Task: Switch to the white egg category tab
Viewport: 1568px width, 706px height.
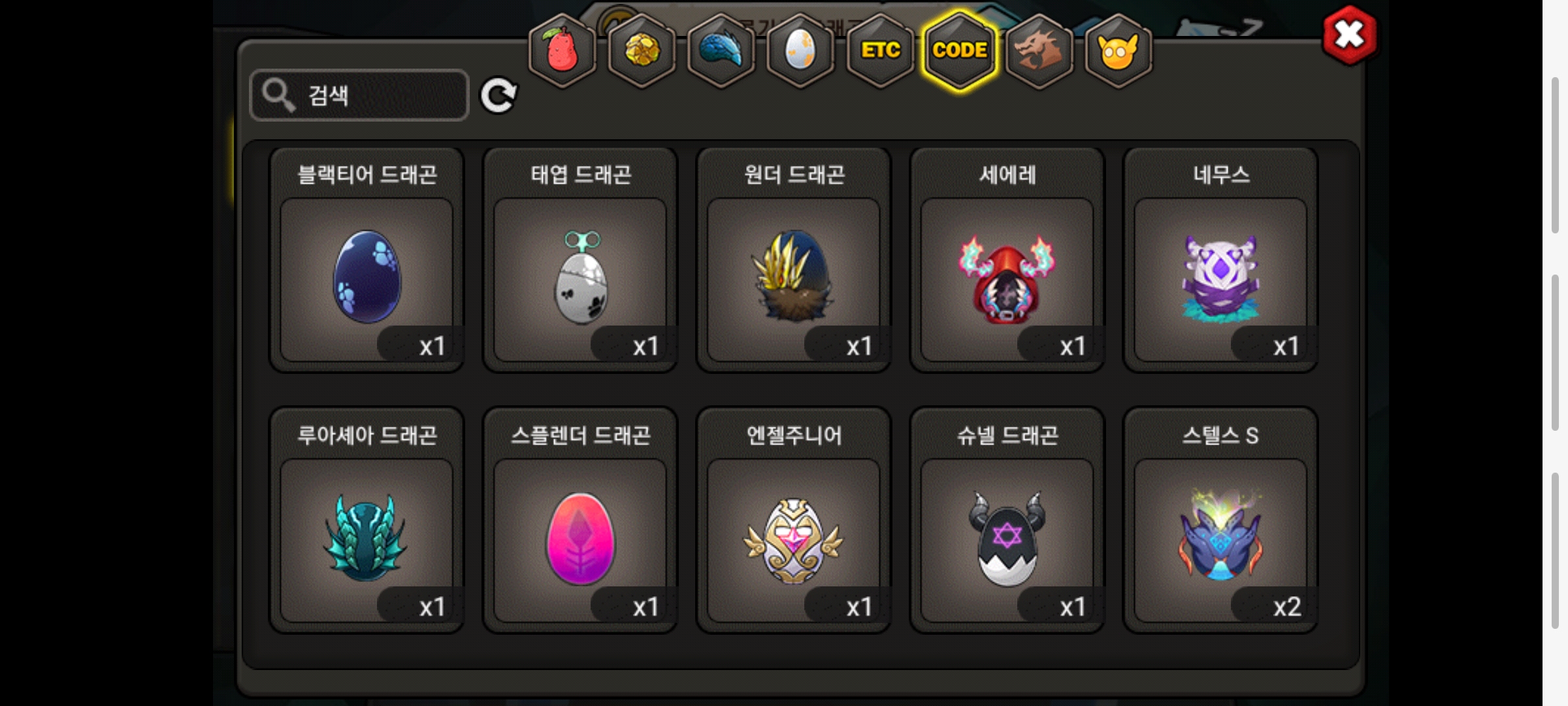Action: tap(800, 51)
